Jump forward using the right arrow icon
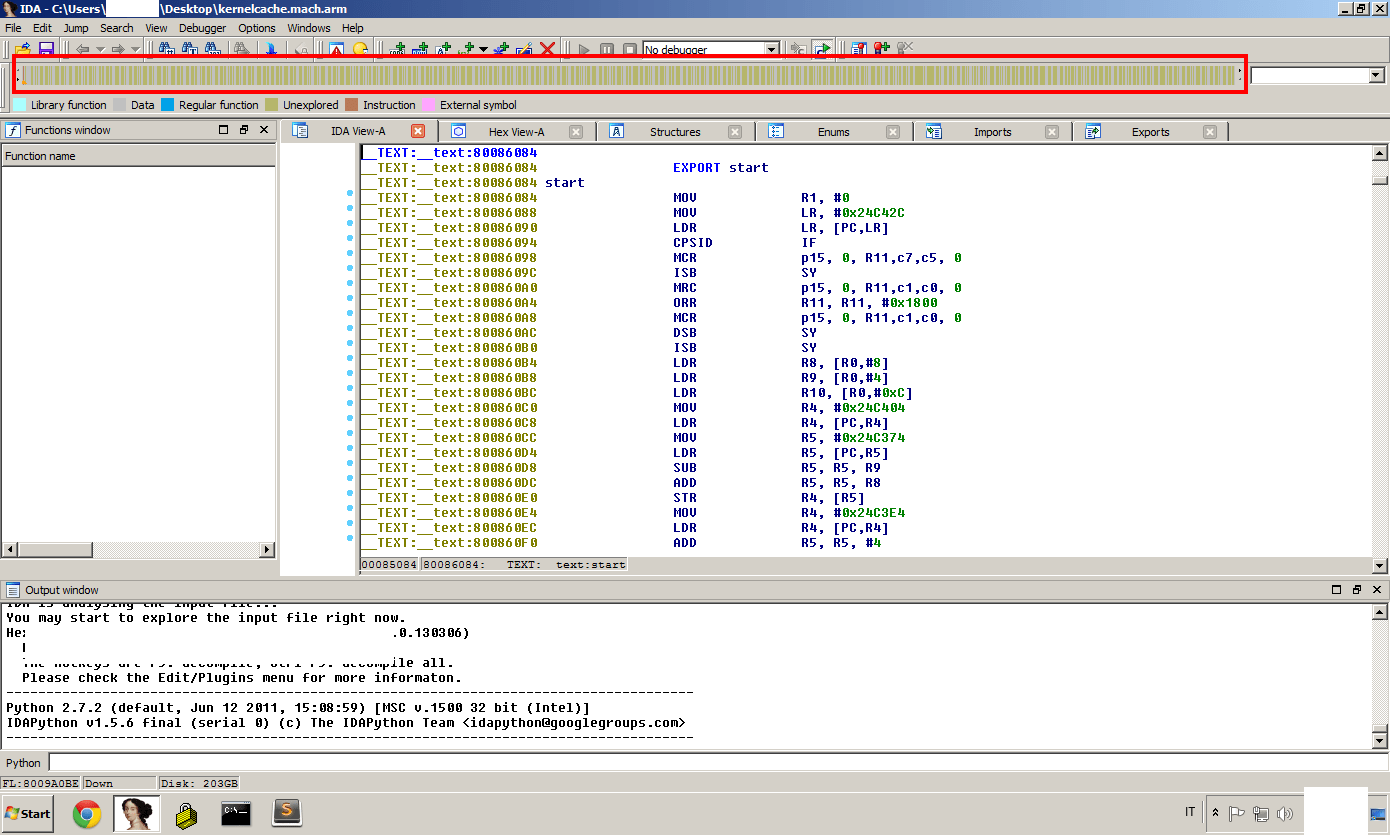This screenshot has width=1390, height=835. click(118, 49)
